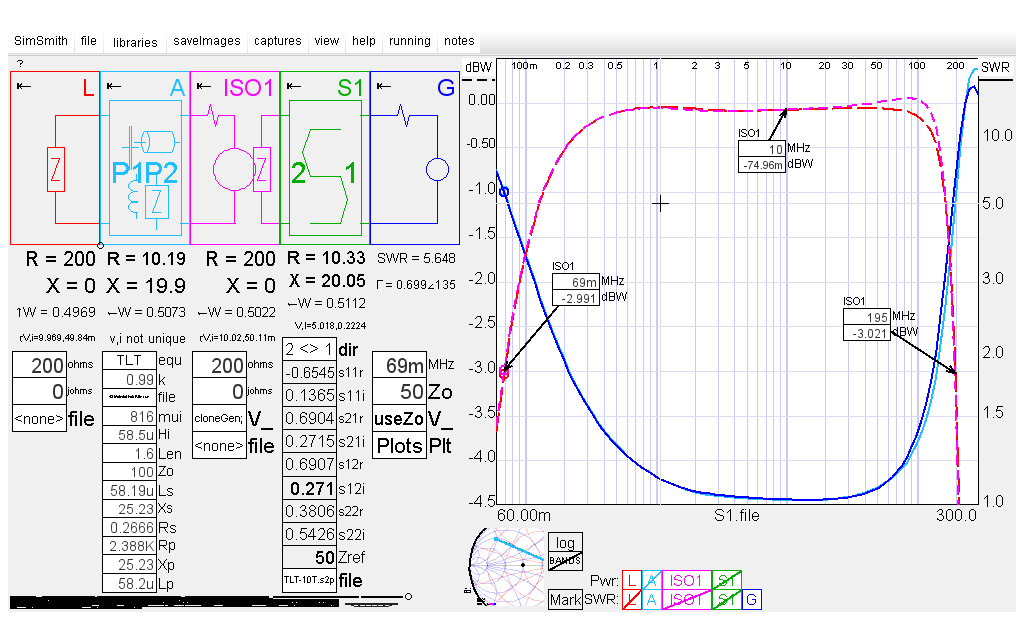
Task: Click the 195 MHz marker label on chart
Action: (x=867, y=317)
